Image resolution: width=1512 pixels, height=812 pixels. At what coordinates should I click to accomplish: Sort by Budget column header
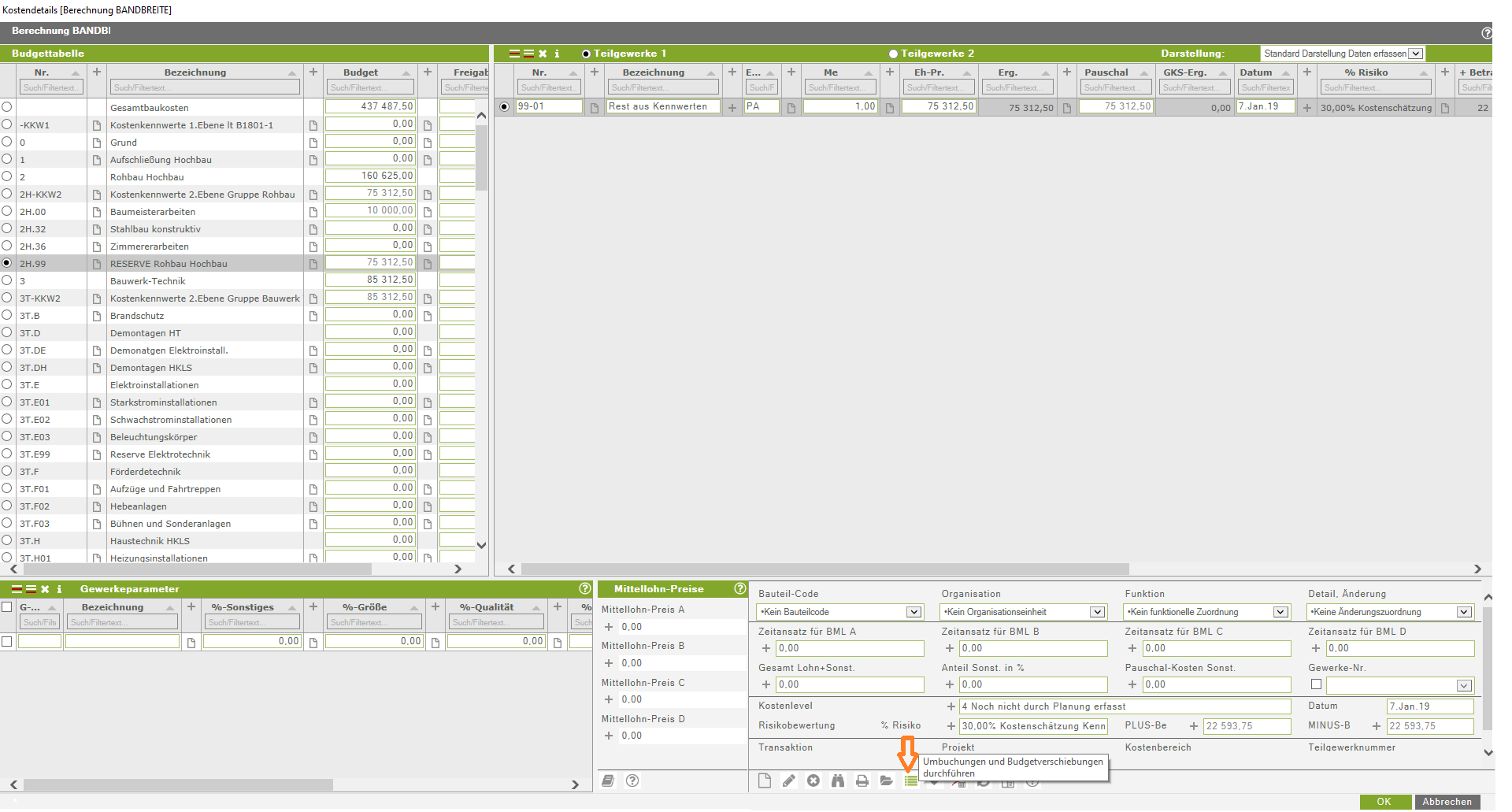[361, 72]
